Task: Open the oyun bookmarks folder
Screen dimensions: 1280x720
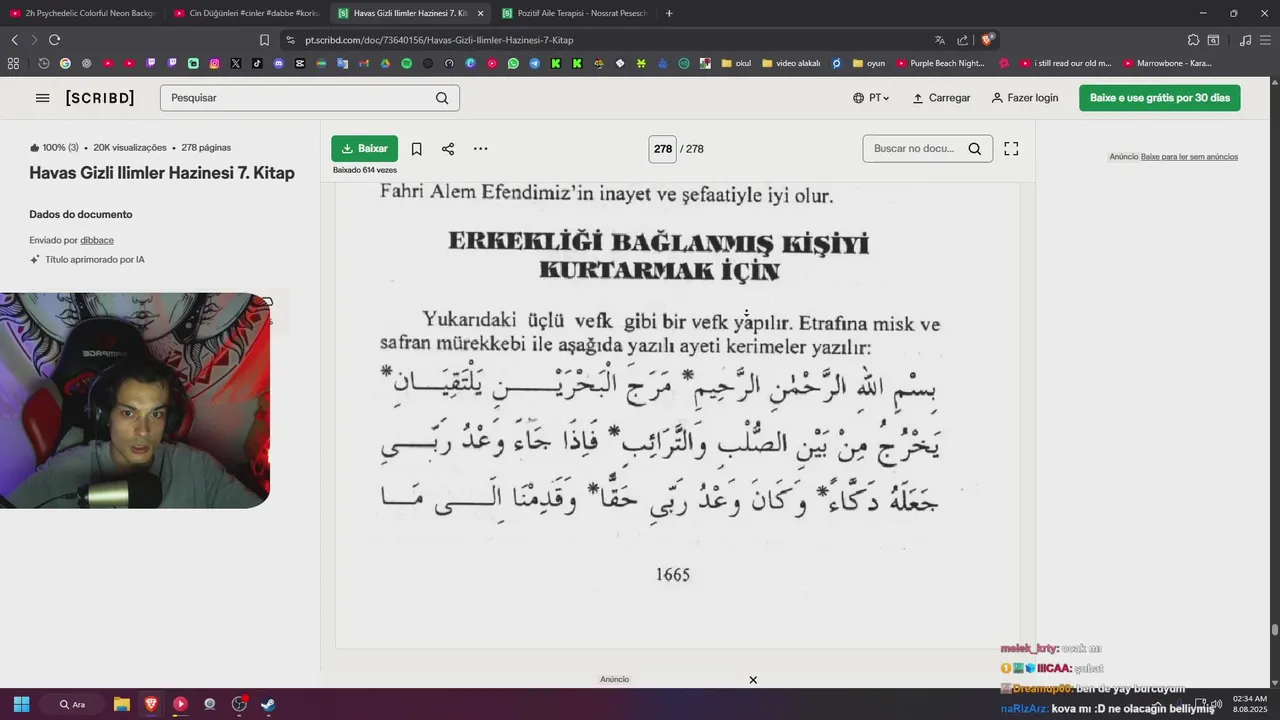Action: coord(869,63)
